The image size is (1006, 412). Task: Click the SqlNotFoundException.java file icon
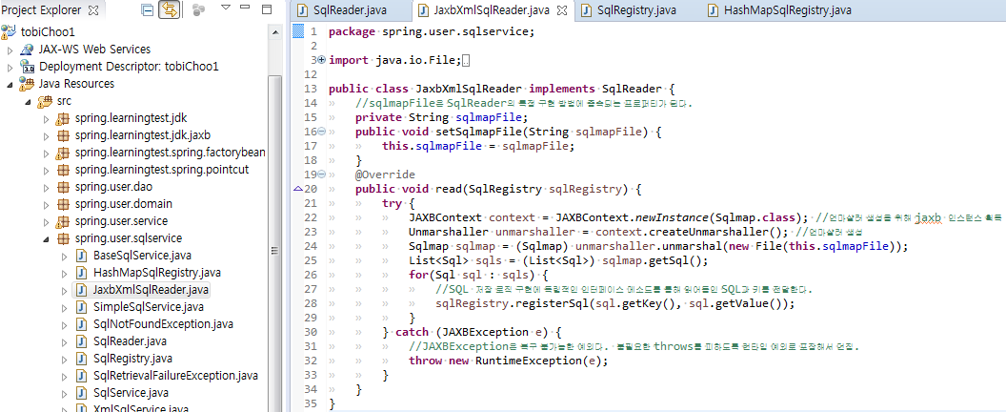pyautogui.click(x=81, y=325)
